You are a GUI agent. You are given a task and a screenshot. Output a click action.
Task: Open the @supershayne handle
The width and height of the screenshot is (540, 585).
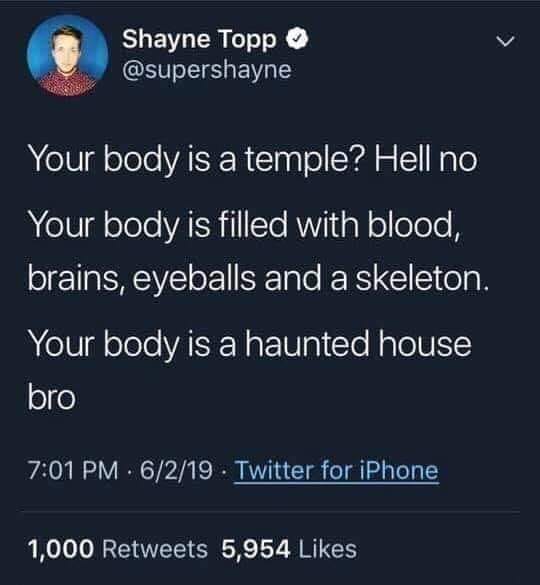tap(207, 70)
